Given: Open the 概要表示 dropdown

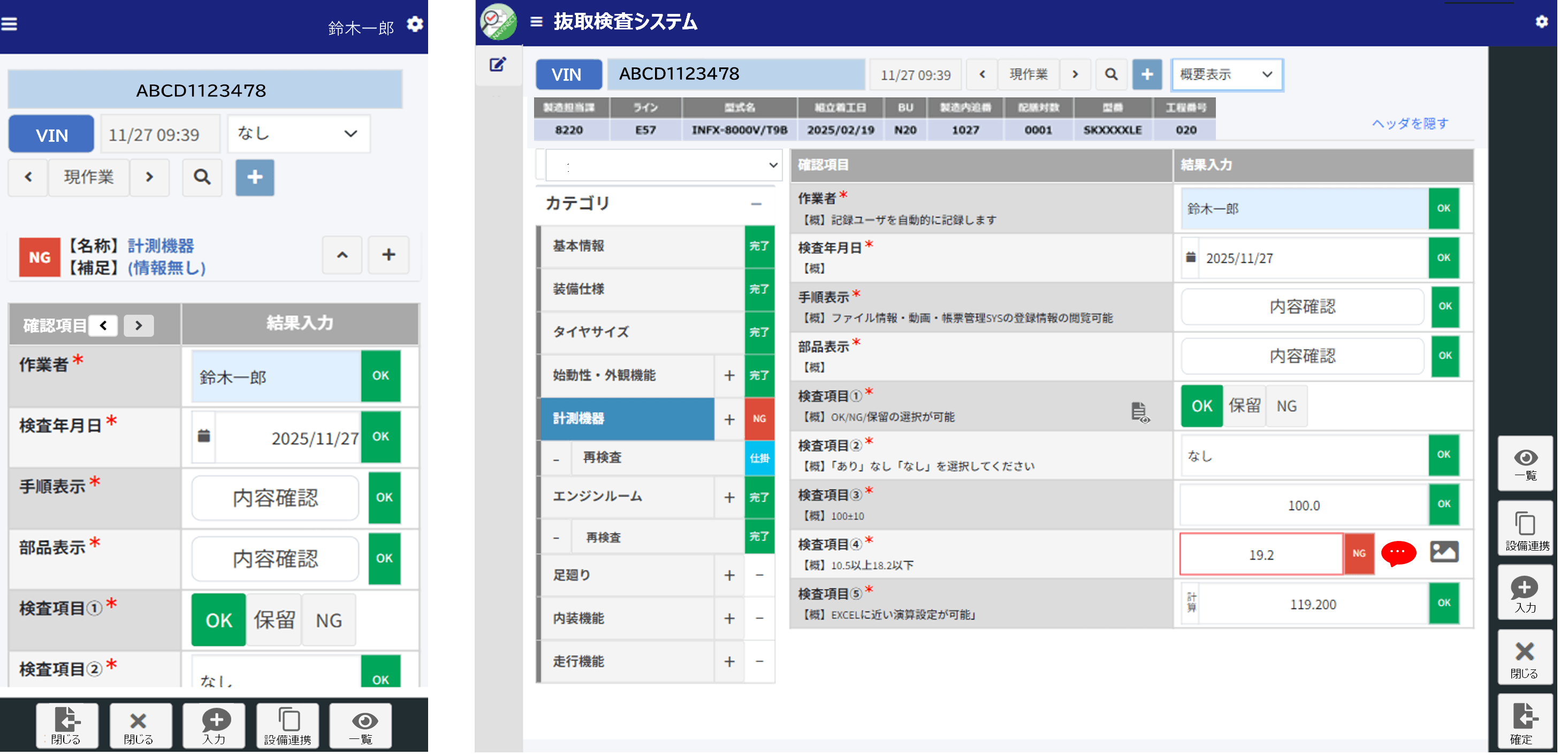Looking at the screenshot, I should pyautogui.click(x=1226, y=74).
